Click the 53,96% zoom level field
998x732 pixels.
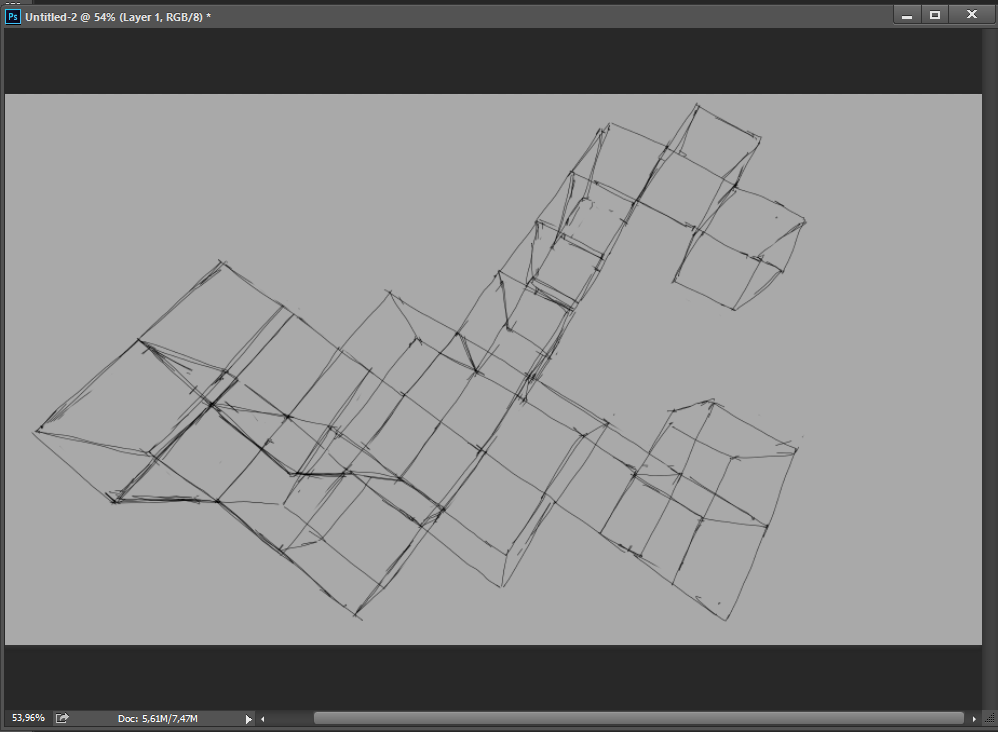click(x=27, y=718)
